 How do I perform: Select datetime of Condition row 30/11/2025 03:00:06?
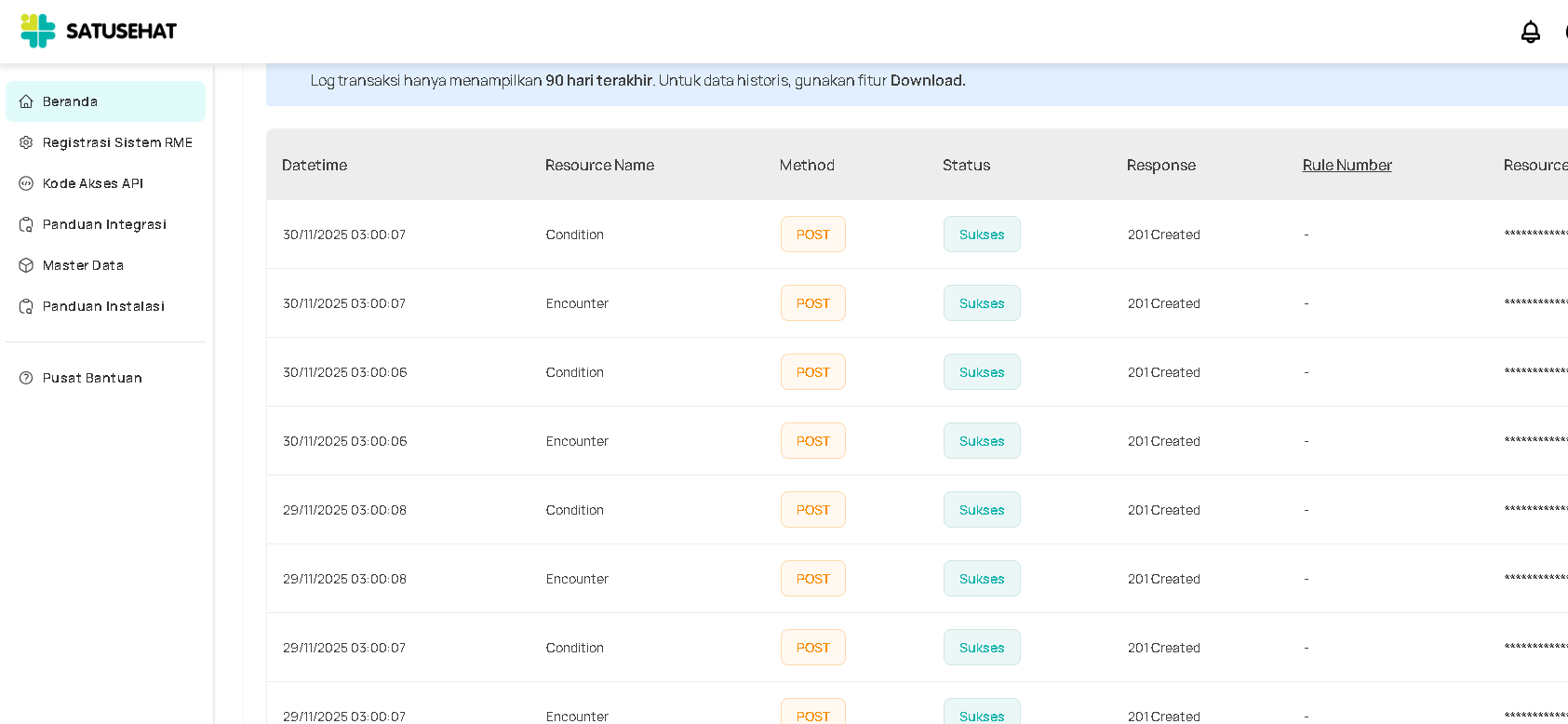pos(344,372)
